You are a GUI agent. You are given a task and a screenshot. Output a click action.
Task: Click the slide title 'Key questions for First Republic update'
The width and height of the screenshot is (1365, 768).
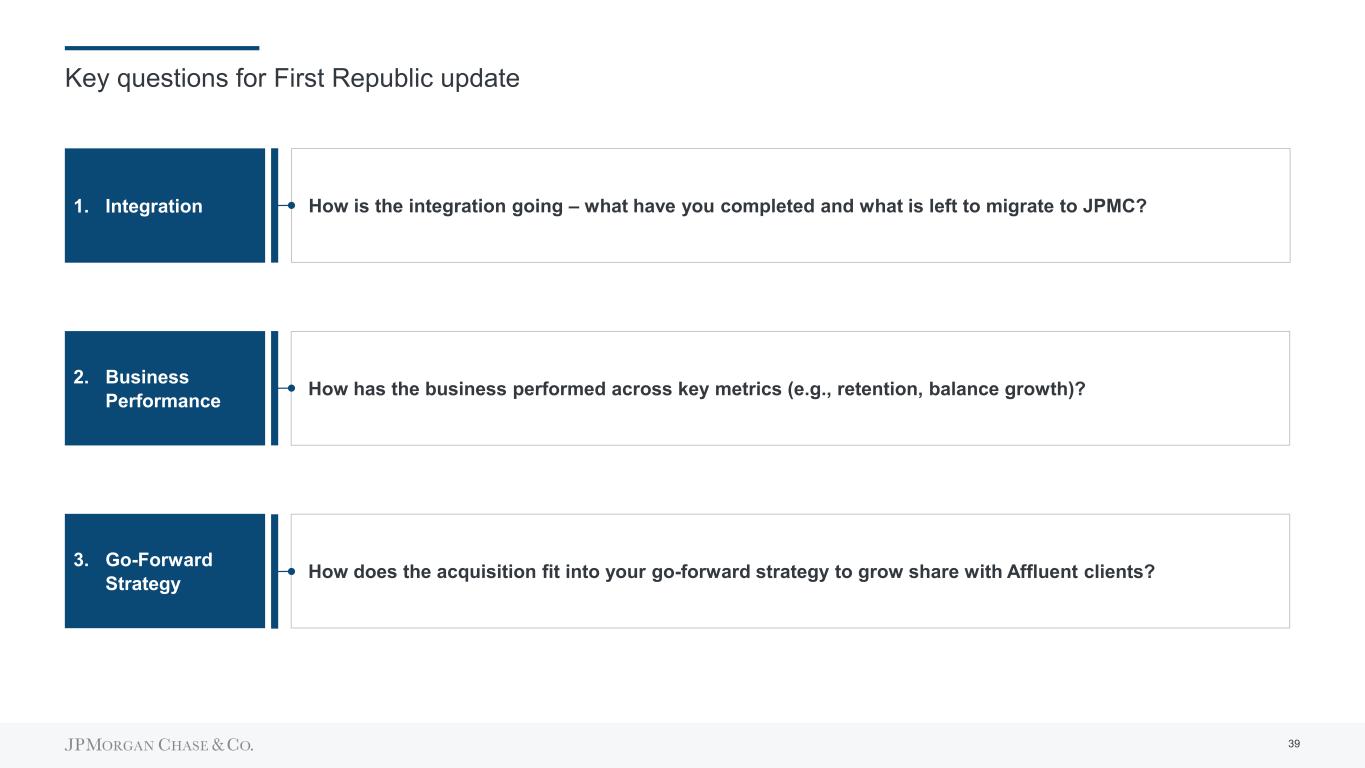click(292, 78)
